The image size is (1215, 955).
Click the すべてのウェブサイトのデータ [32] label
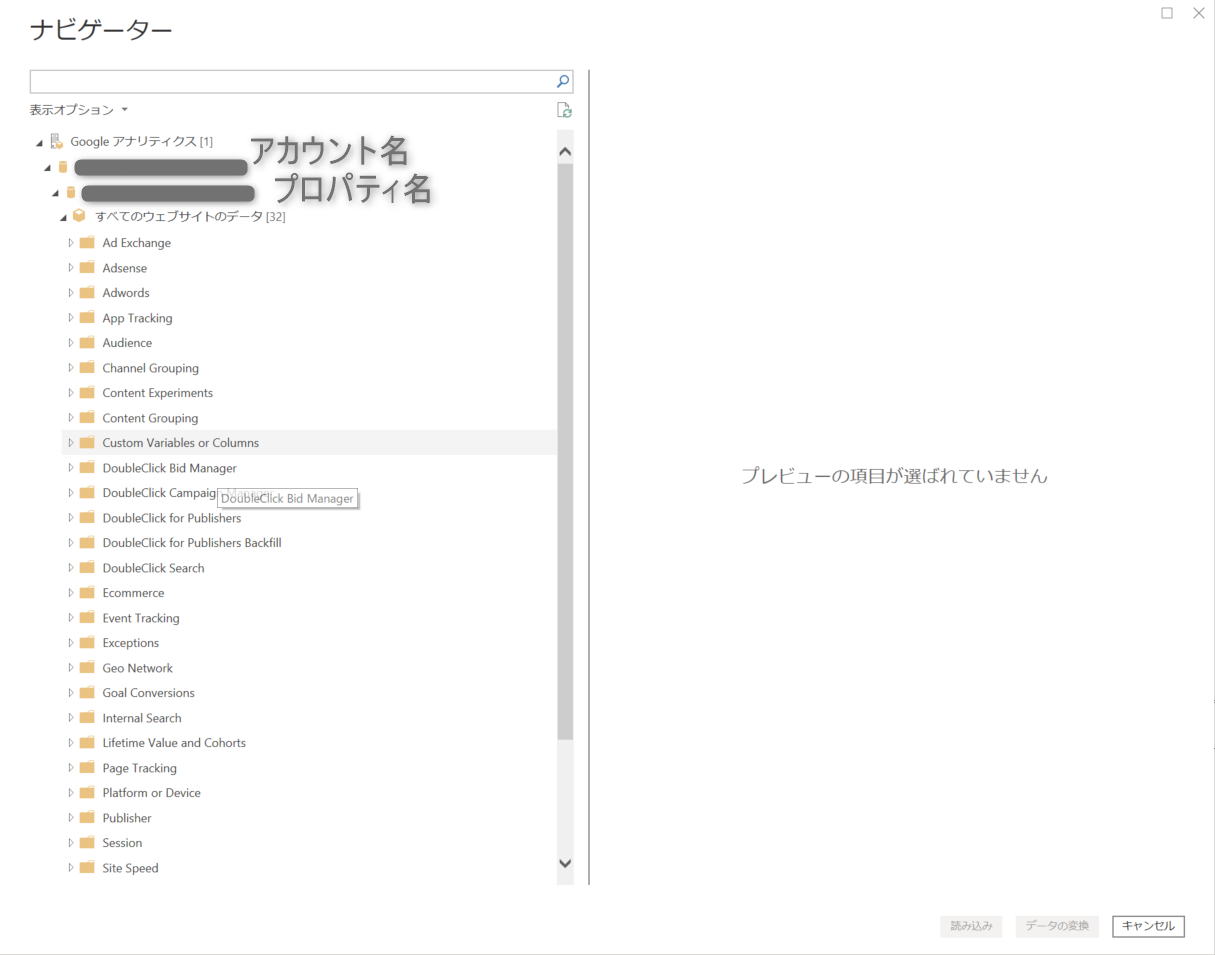190,217
